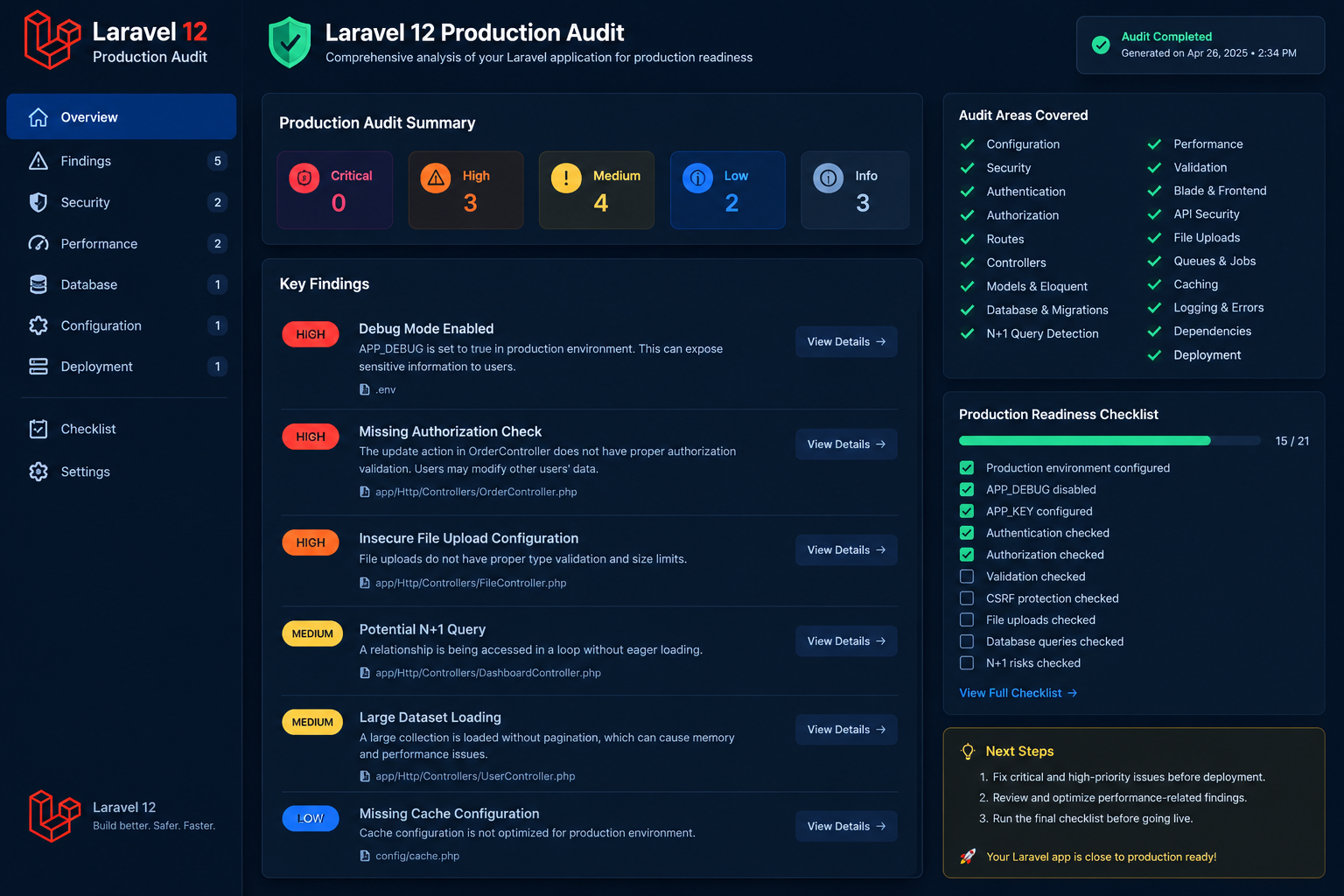
Task: Click the yellow Medium exclamation icon
Action: click(566, 178)
